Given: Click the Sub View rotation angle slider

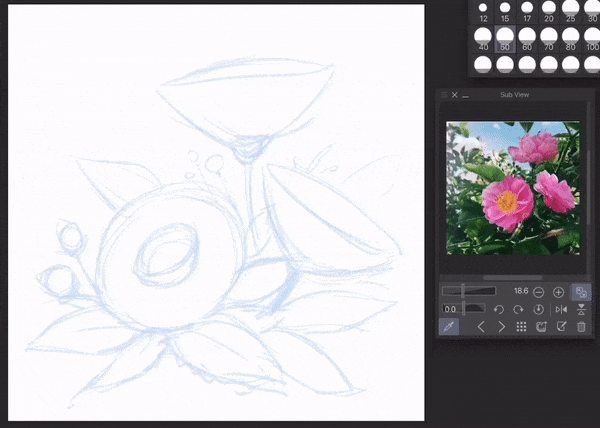Looking at the screenshot, I should coord(464,308).
